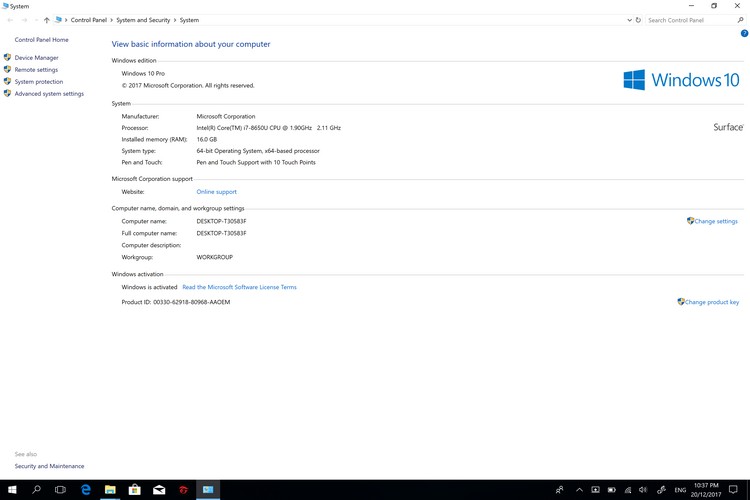Click the ENG language indicator
Screen dimensions: 750x500
[680, 490]
